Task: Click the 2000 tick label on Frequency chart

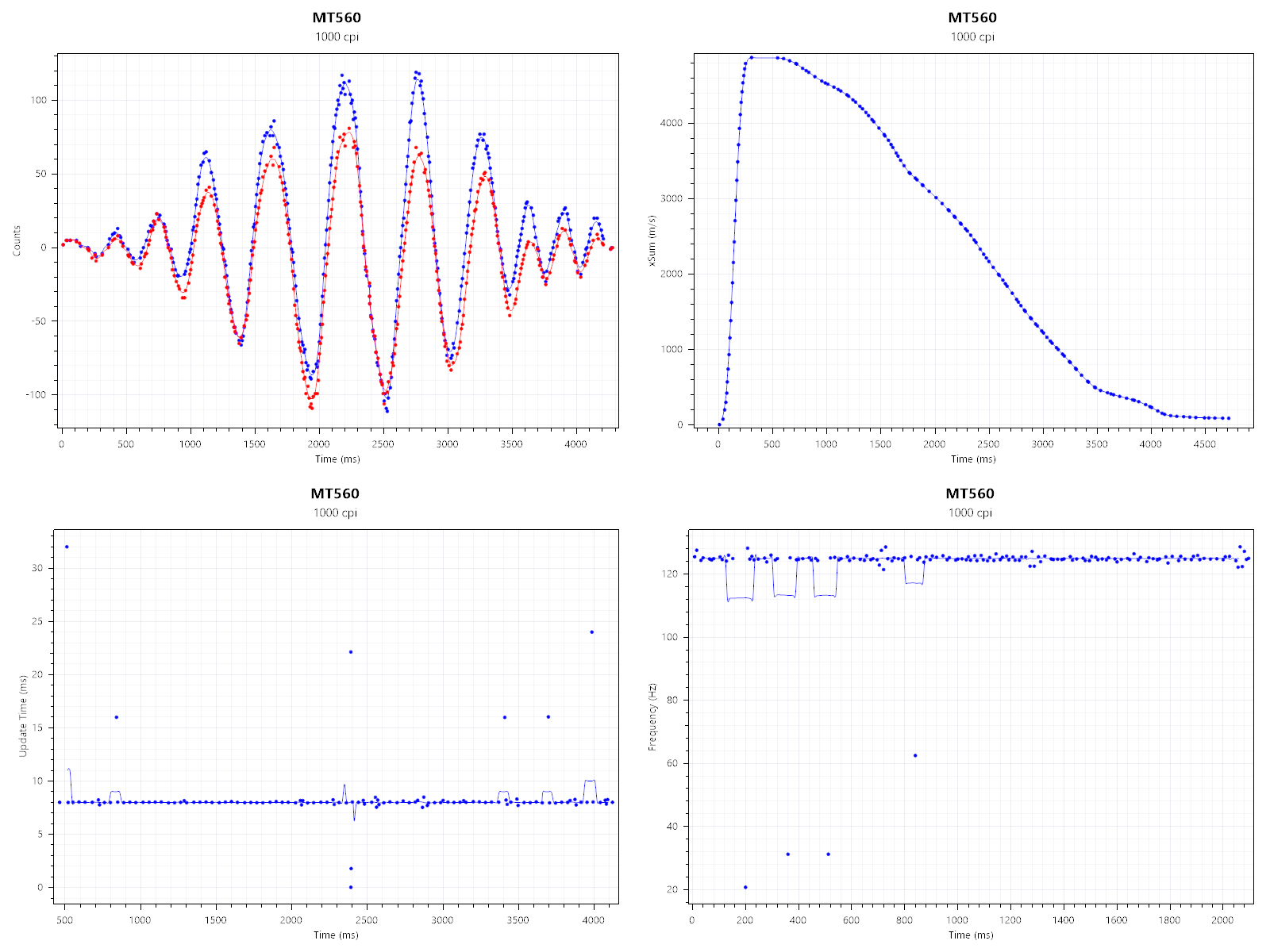Action: (x=1222, y=920)
